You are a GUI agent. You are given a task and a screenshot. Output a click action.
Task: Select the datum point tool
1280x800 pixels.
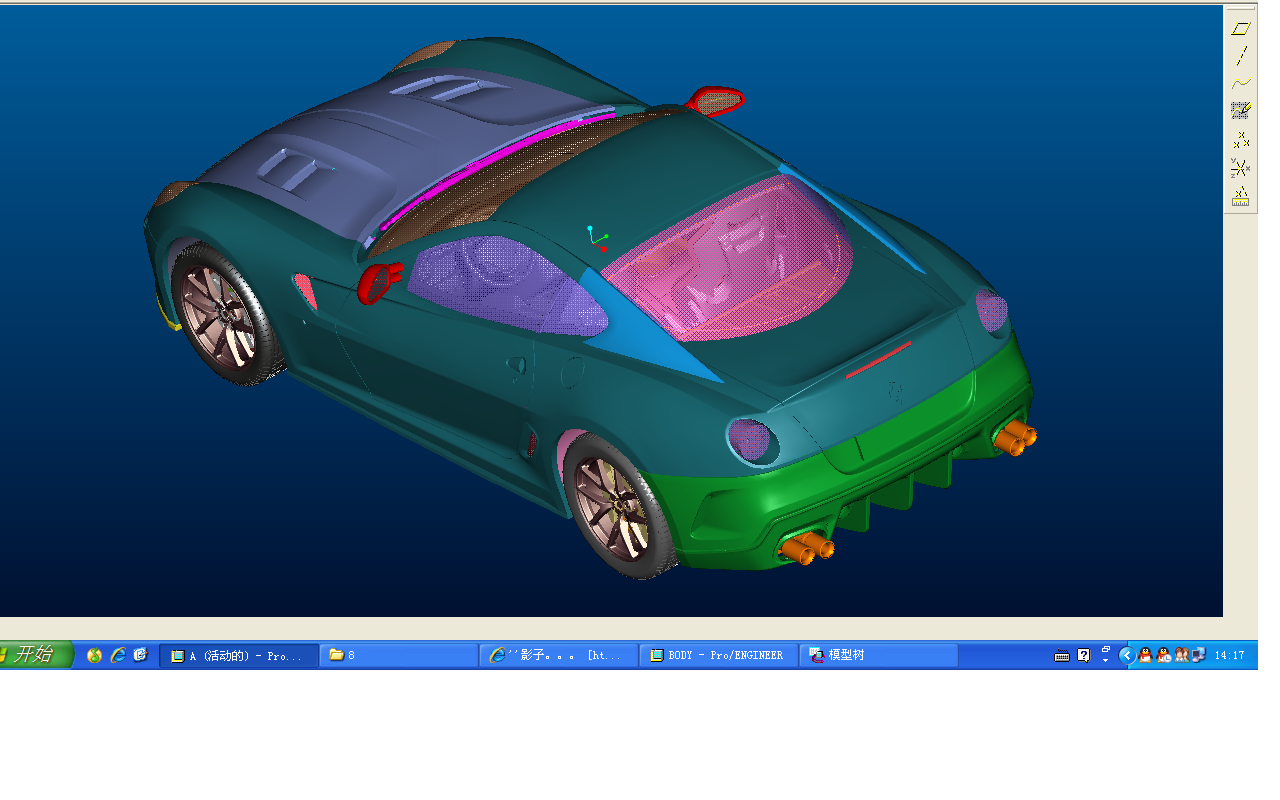click(x=1240, y=140)
